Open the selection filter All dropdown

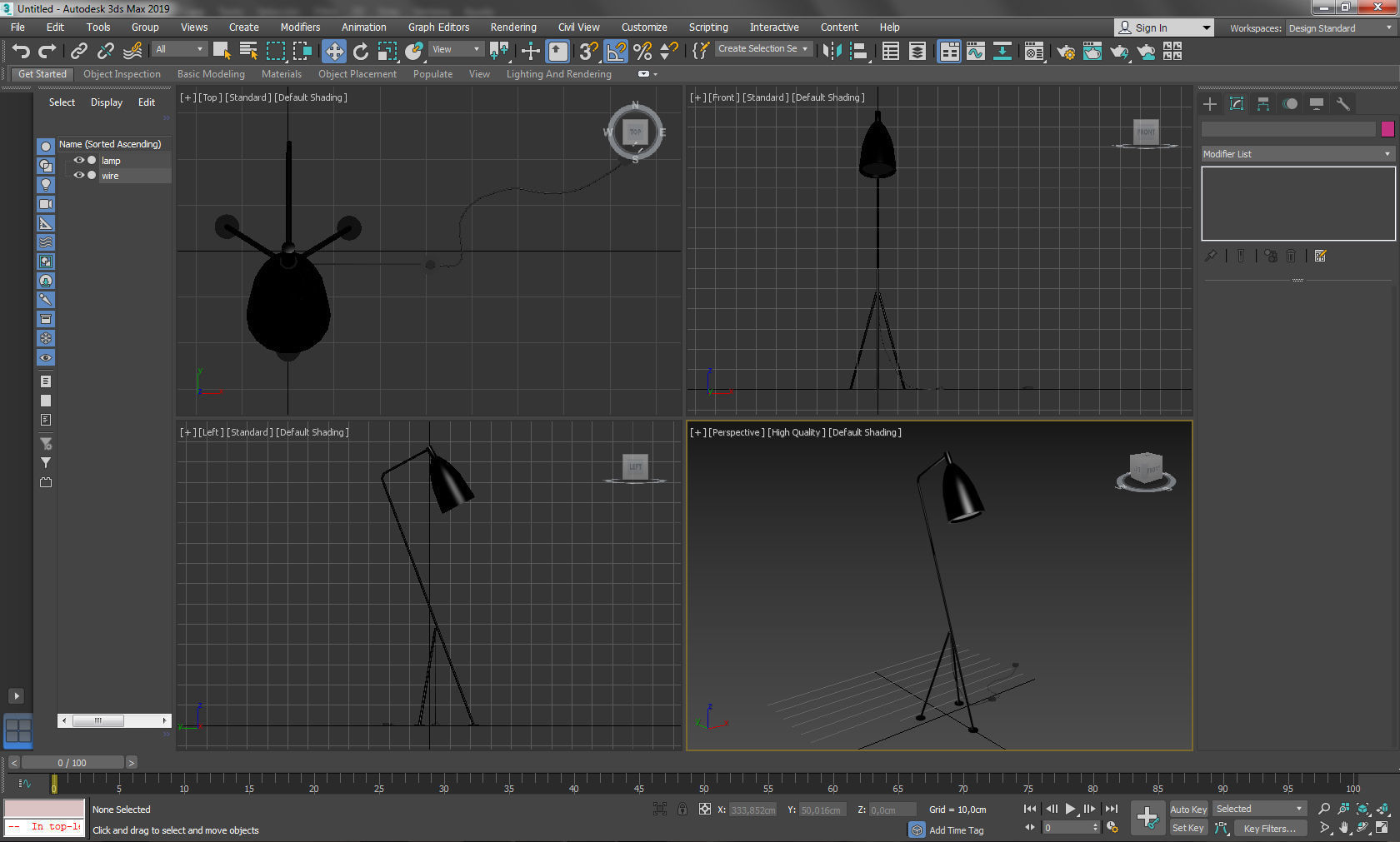pyautogui.click(x=179, y=49)
